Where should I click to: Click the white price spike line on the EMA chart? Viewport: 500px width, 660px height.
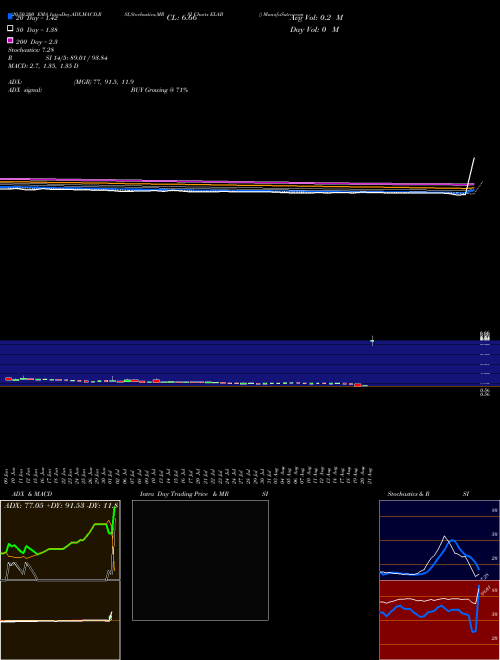click(x=471, y=176)
